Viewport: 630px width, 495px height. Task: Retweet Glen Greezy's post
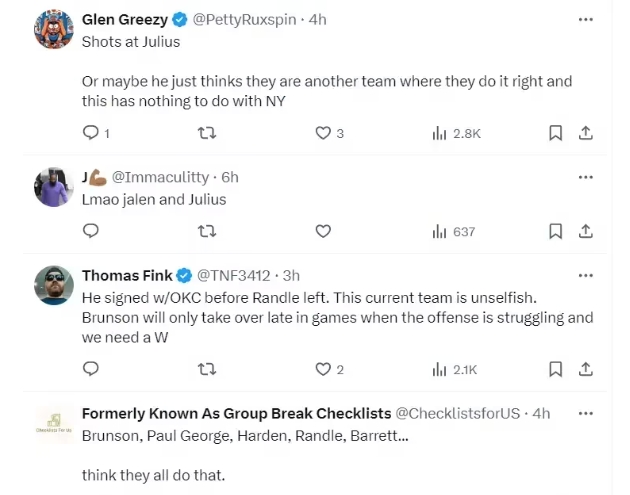207,133
